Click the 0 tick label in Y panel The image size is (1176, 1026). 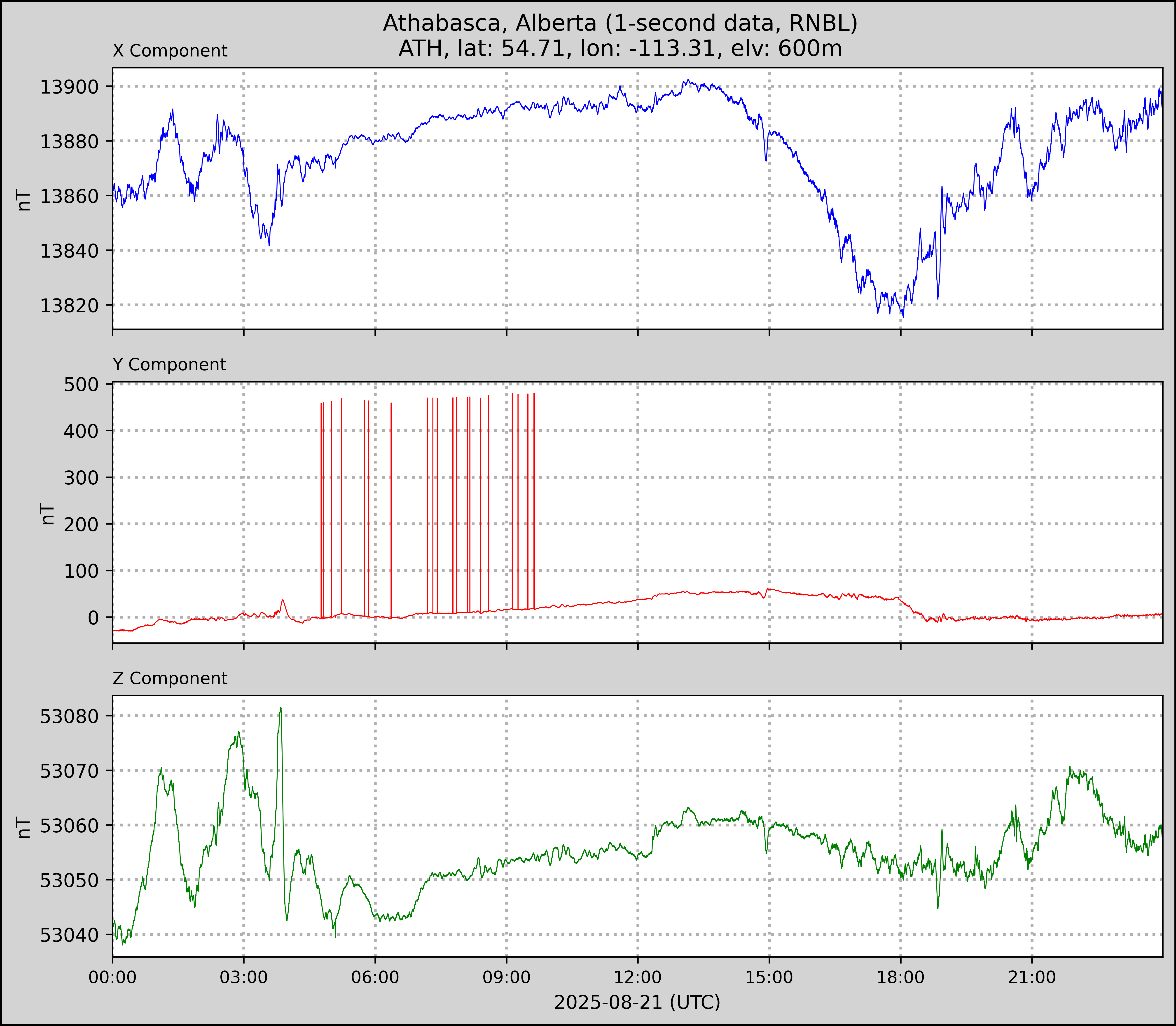(93, 618)
